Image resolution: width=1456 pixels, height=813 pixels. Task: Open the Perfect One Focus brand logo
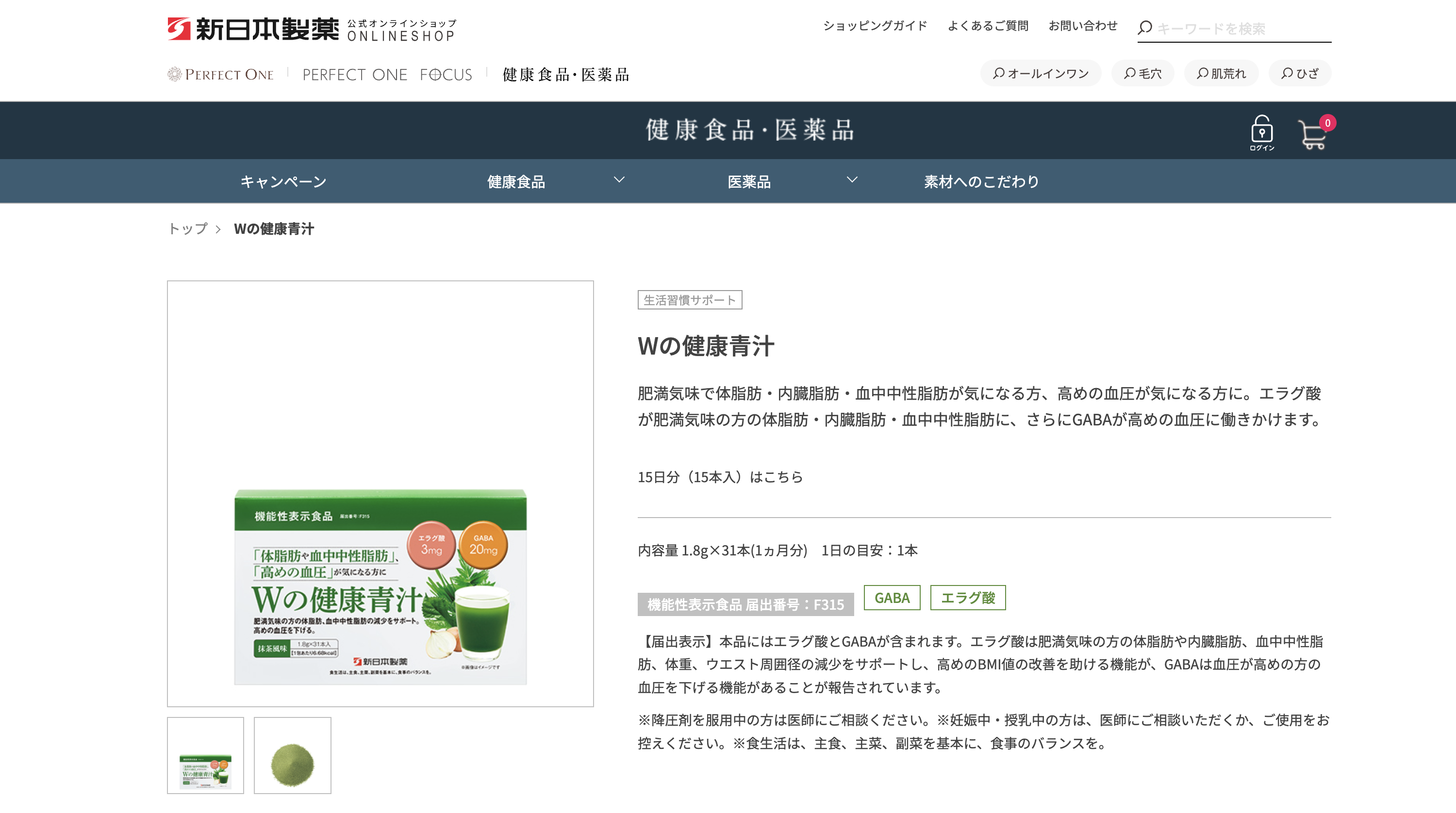click(x=387, y=75)
